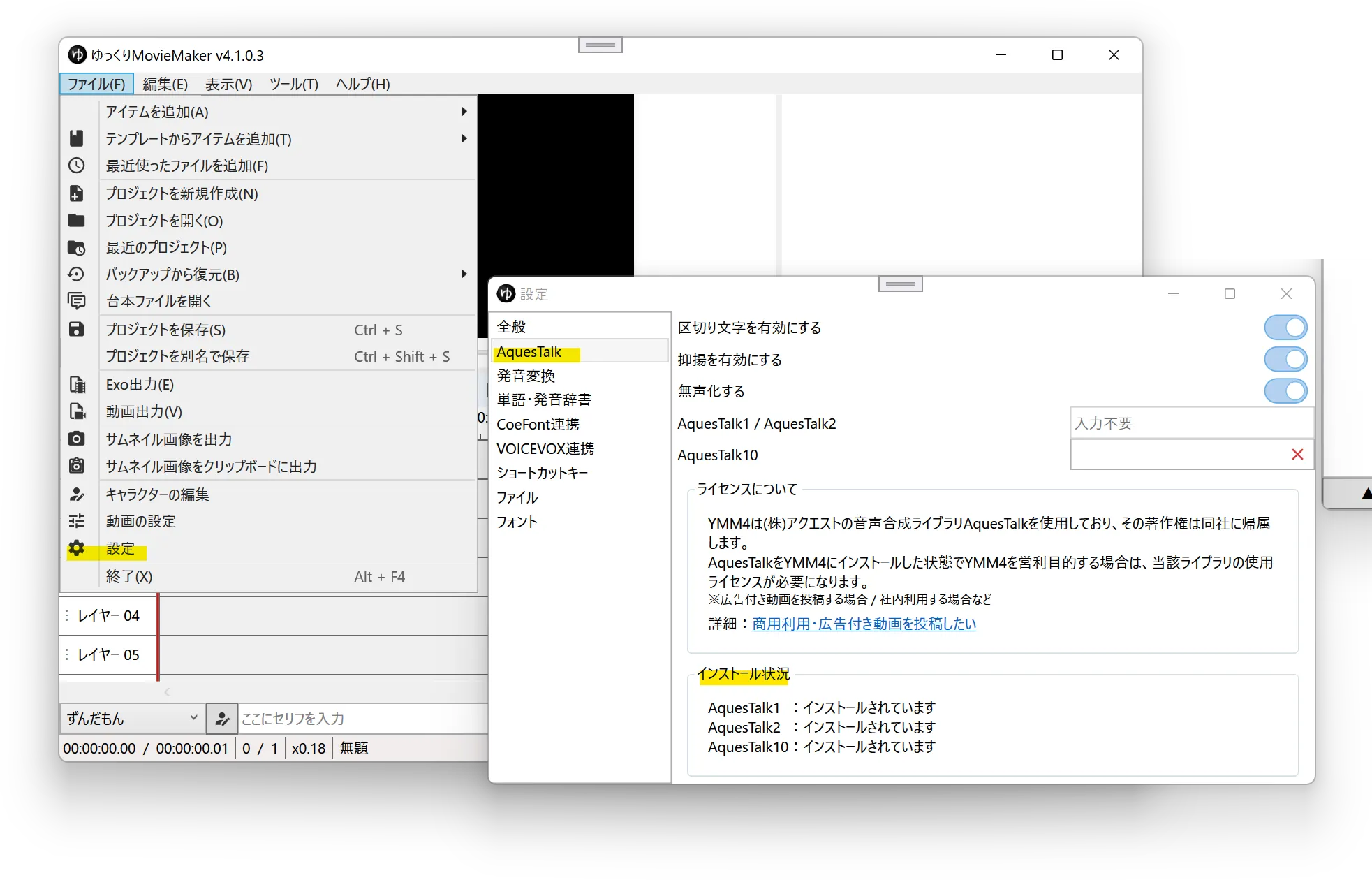The image size is (1372, 880).
Task: Click the restore-from-backup history icon
Action: 77,274
